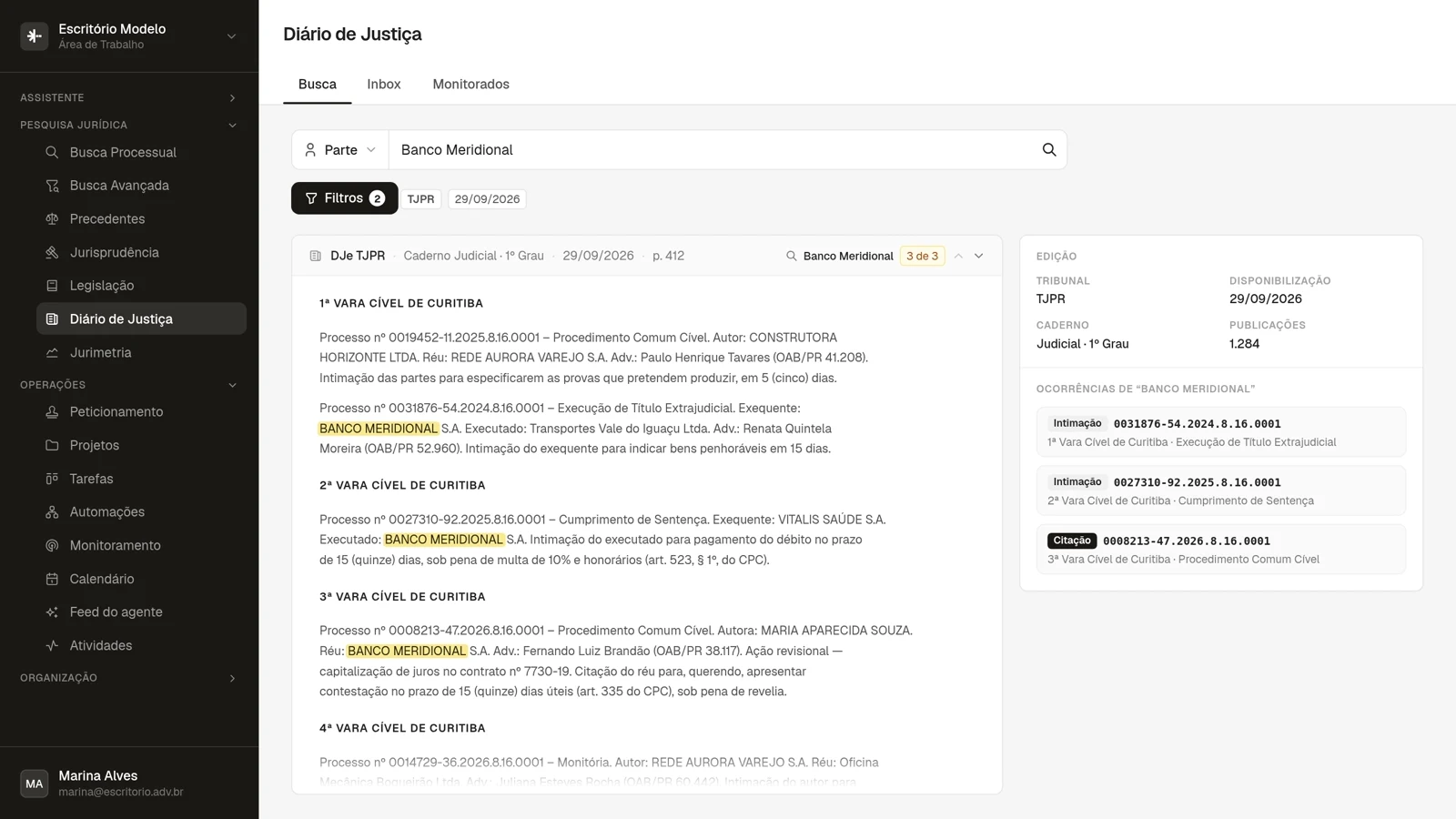Open the Parte search type dropdown
This screenshot has width=1456, height=819.
(x=340, y=150)
